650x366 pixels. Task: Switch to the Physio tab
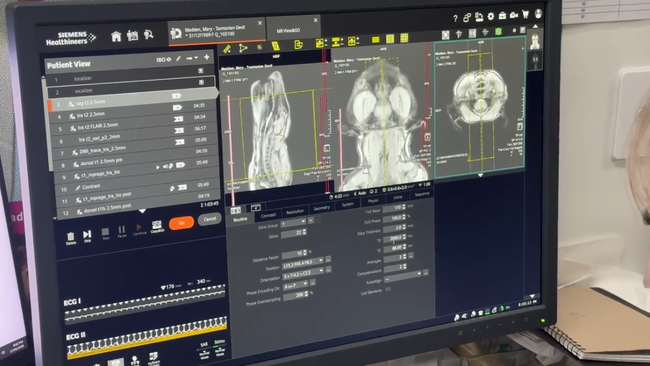pyautogui.click(x=373, y=201)
